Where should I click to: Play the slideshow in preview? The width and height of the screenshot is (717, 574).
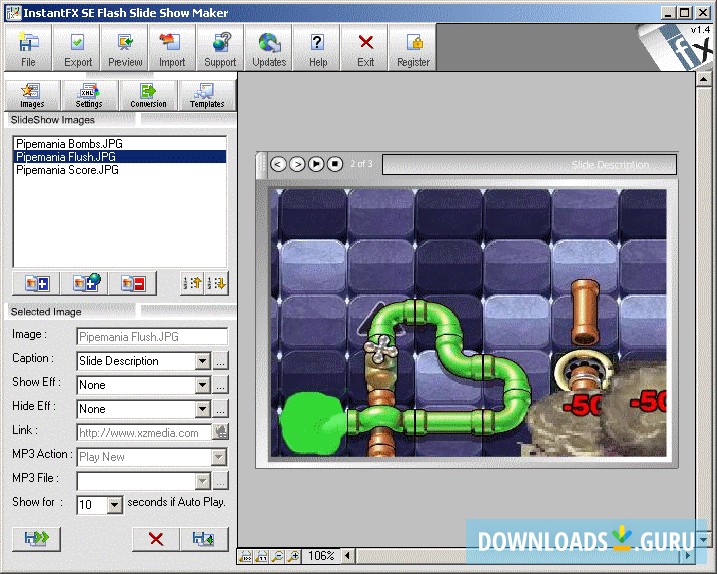pos(316,164)
